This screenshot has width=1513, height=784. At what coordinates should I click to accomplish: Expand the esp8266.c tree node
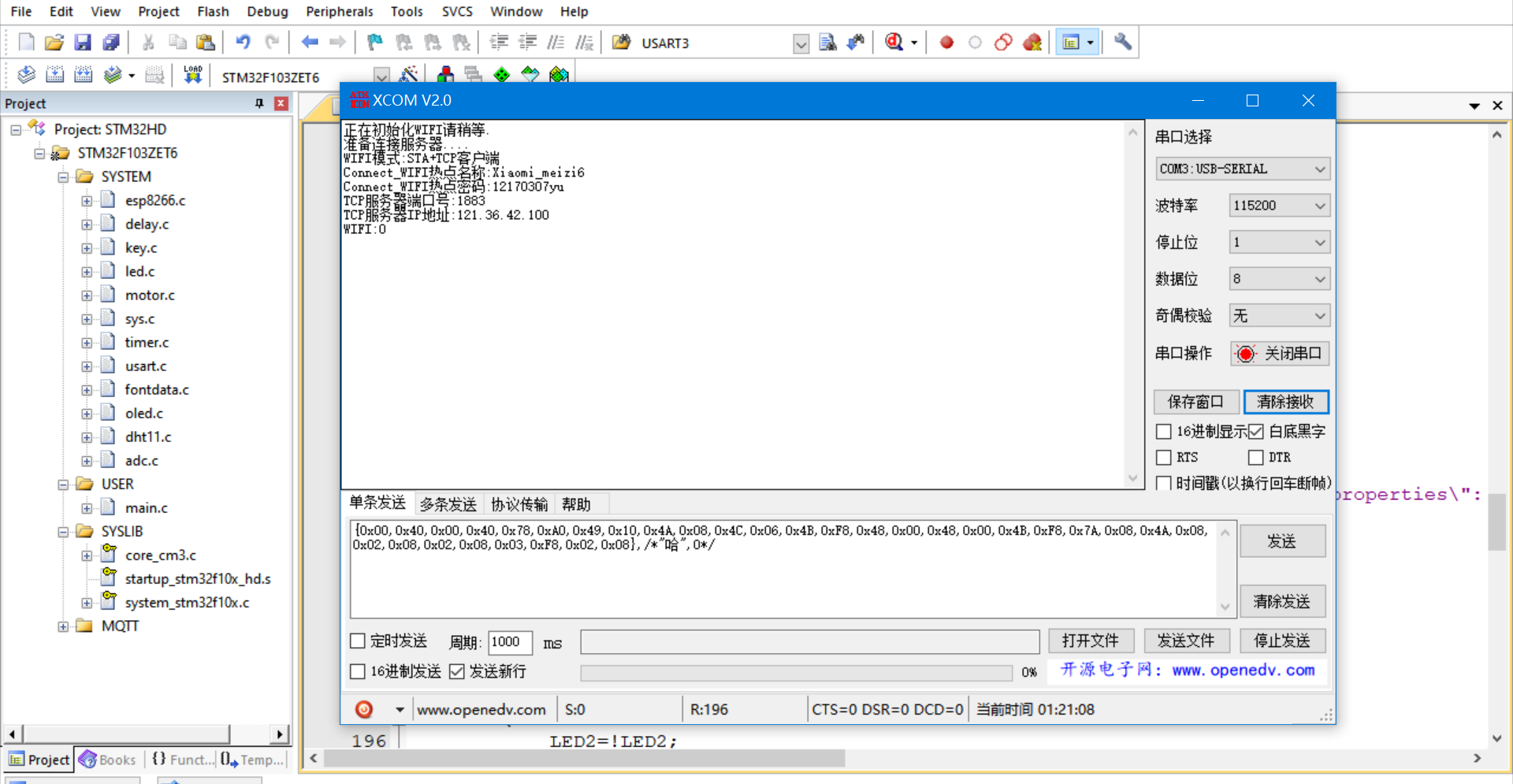click(87, 200)
